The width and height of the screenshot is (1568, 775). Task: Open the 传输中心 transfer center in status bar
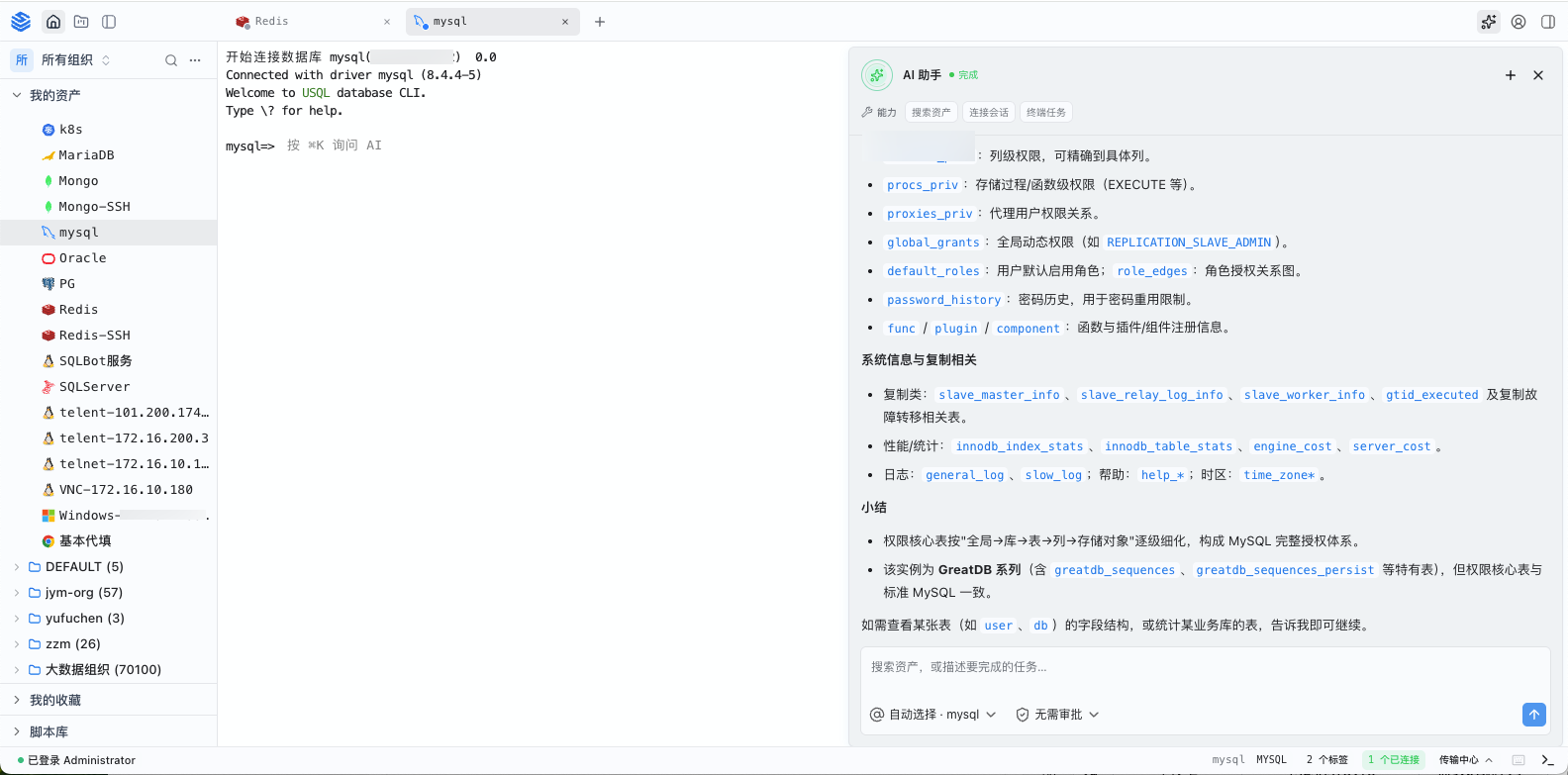point(1465,760)
